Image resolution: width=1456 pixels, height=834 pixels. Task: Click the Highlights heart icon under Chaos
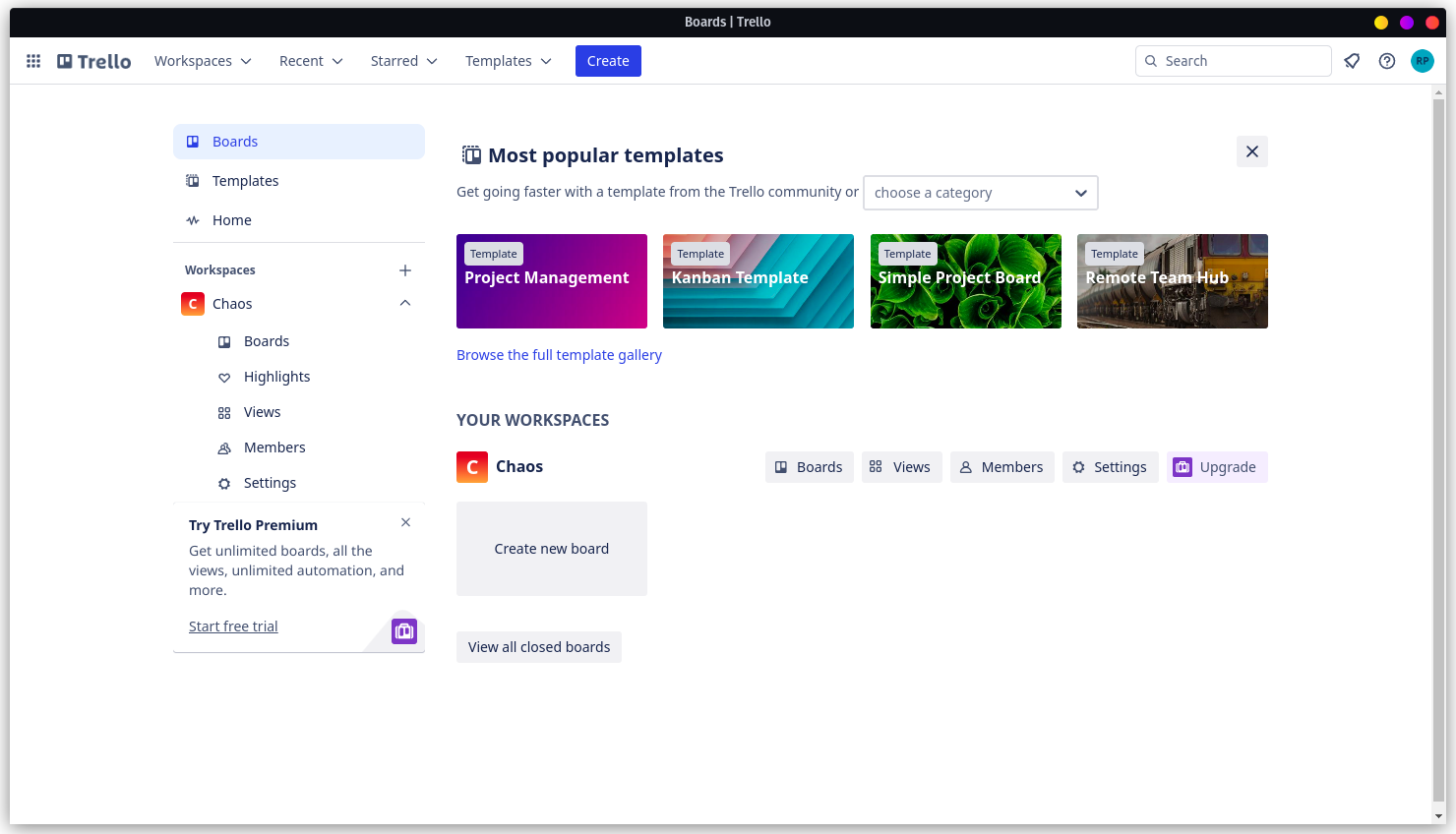click(x=225, y=377)
